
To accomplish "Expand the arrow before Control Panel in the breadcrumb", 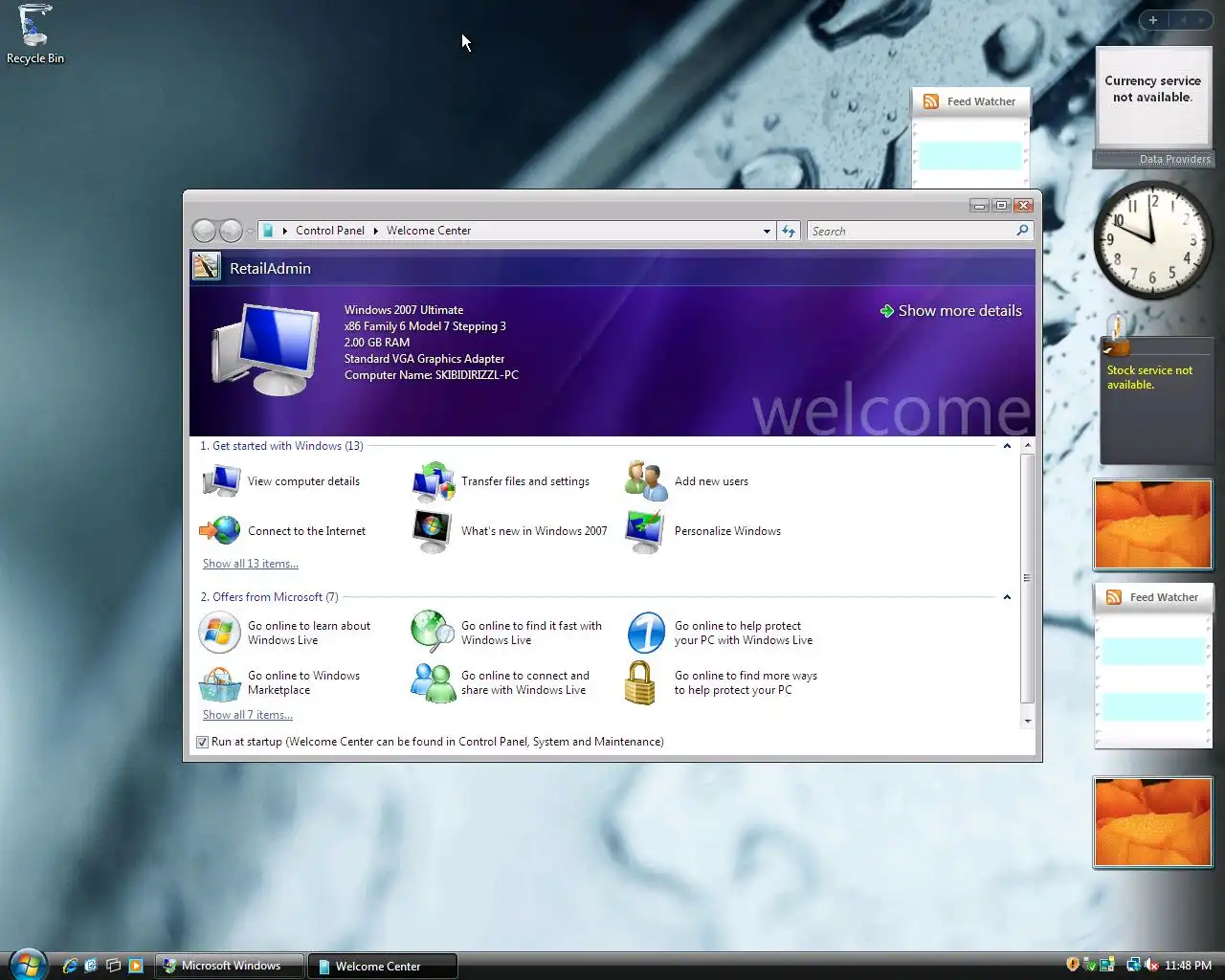I will pos(284,231).
